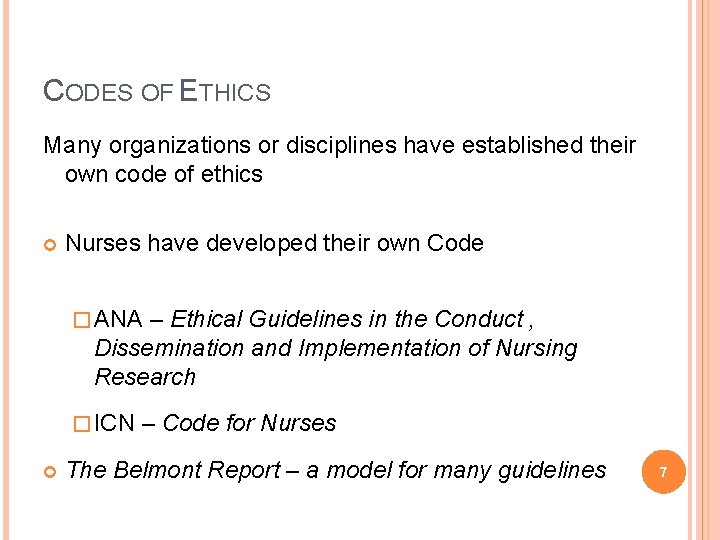Click the large E in Ethics heading
The width and height of the screenshot is (720, 540).
(188, 90)
